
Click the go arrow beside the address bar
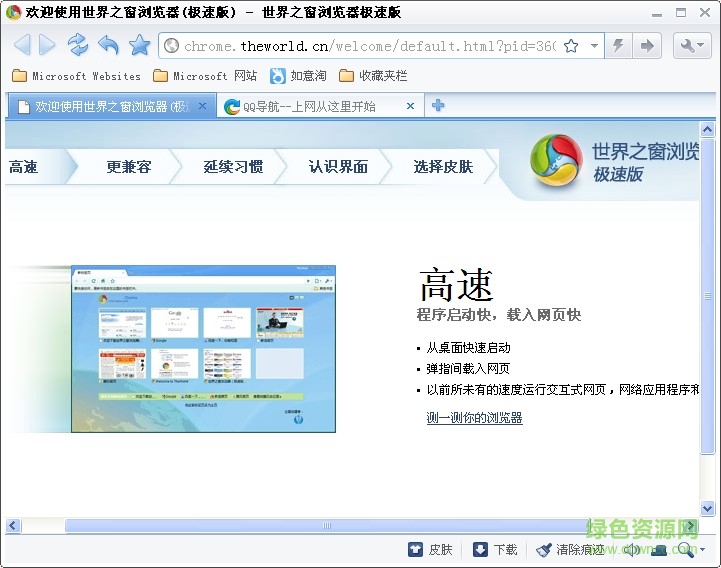click(648, 46)
